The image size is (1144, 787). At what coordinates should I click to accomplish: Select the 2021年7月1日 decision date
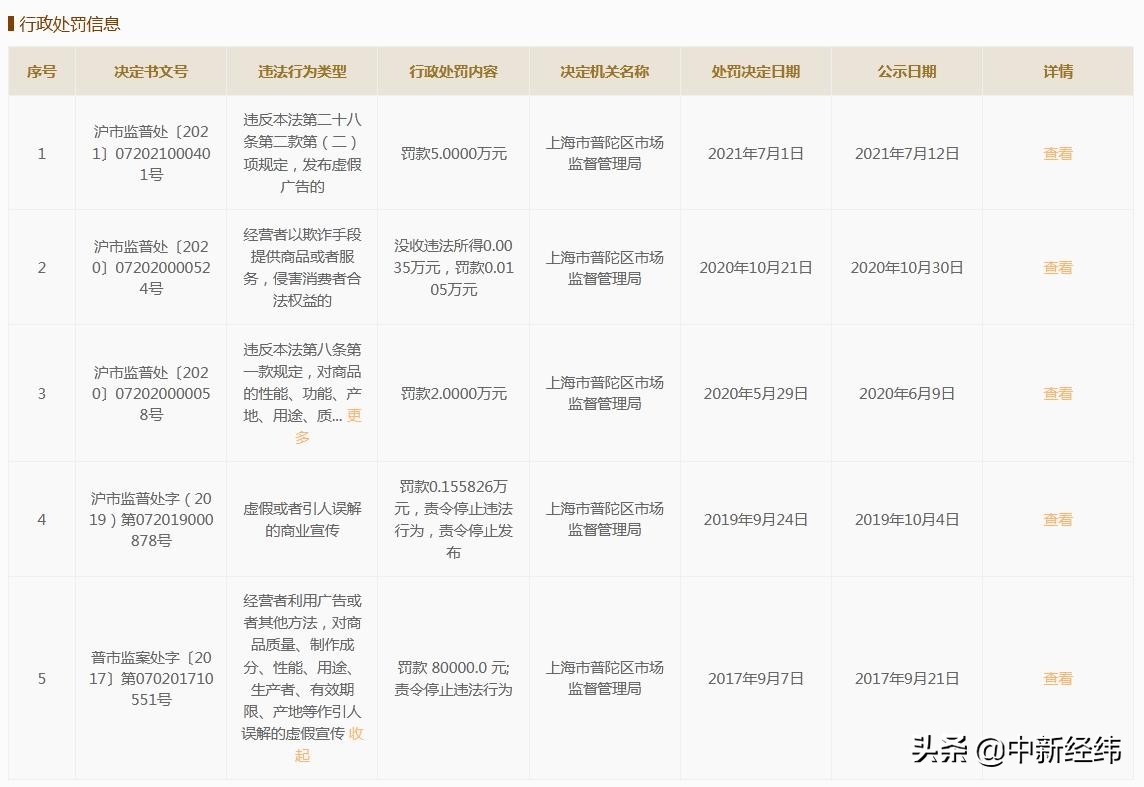point(756,153)
